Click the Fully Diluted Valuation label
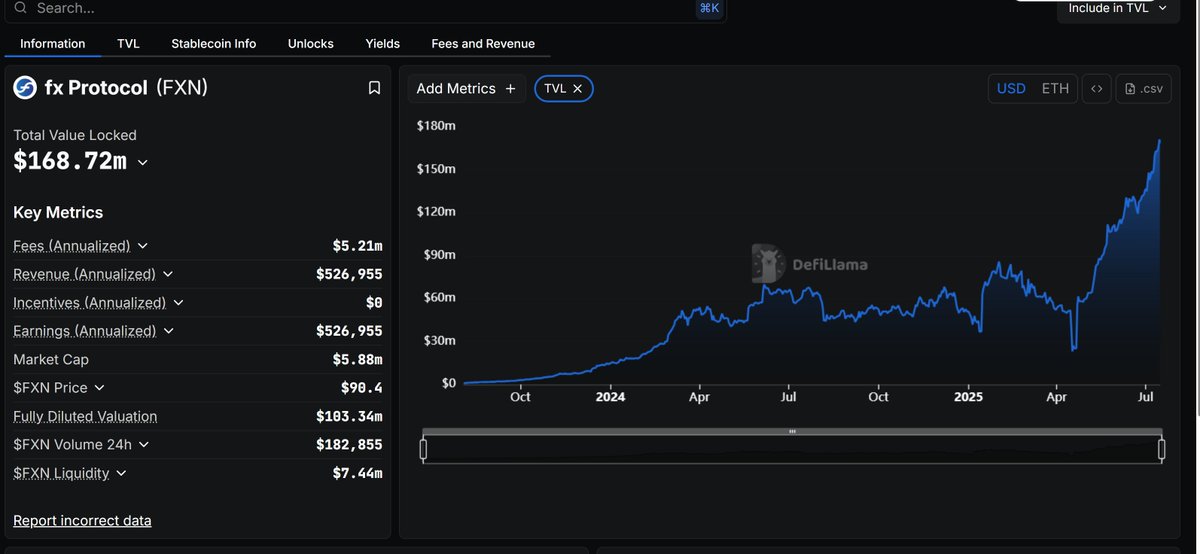The image size is (1200, 554). pyautogui.click(x=85, y=417)
